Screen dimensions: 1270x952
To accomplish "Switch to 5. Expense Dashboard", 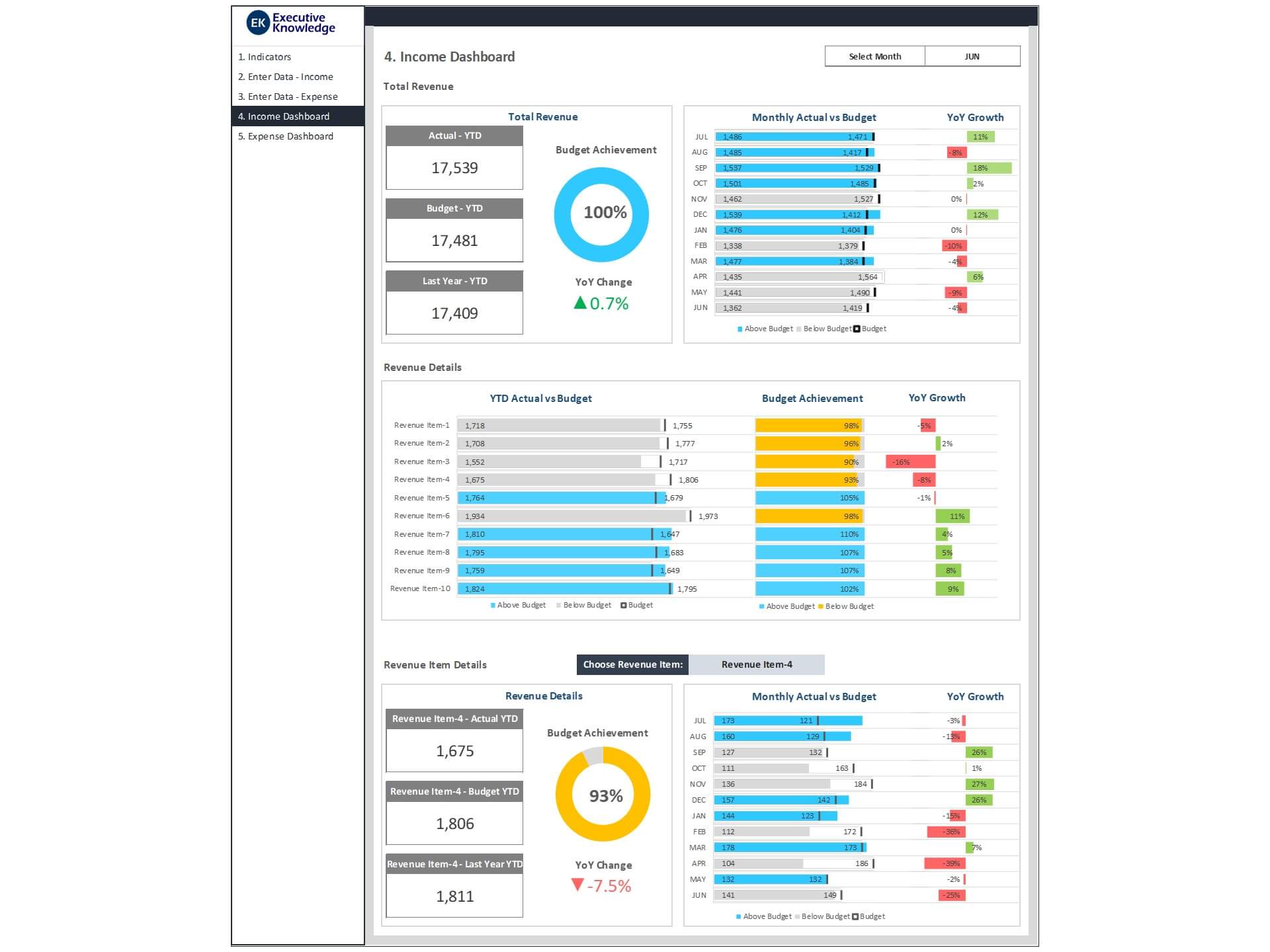I will point(286,136).
